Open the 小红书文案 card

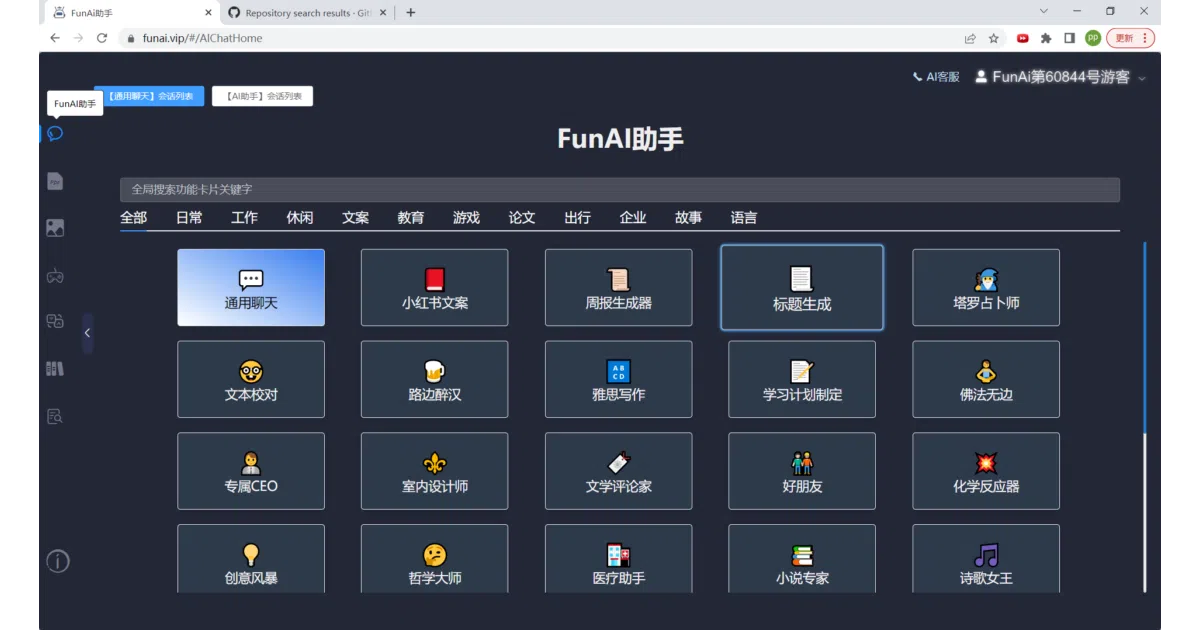434,288
